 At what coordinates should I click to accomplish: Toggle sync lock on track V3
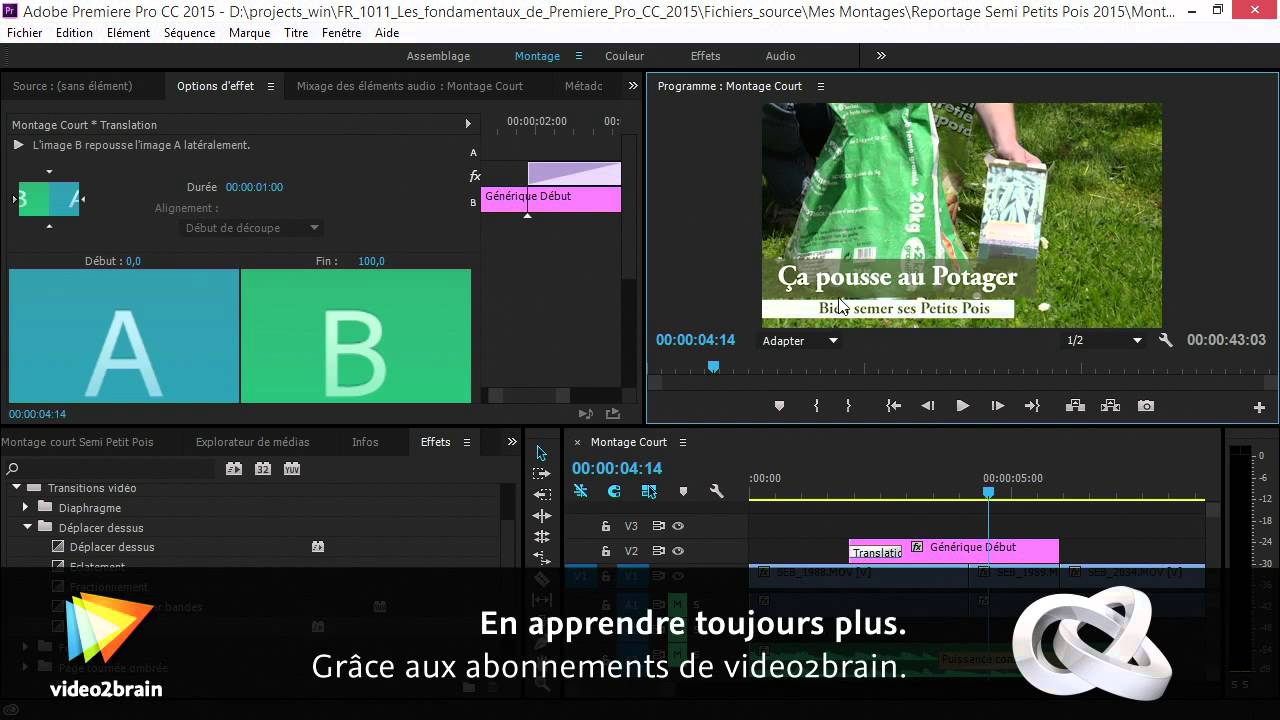pyautogui.click(x=659, y=526)
